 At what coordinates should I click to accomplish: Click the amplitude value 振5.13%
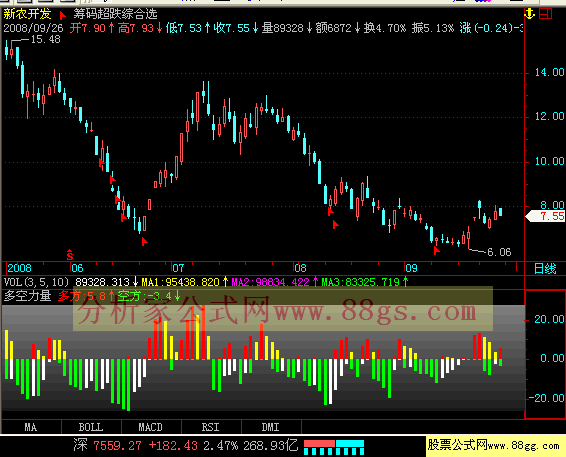(433, 28)
